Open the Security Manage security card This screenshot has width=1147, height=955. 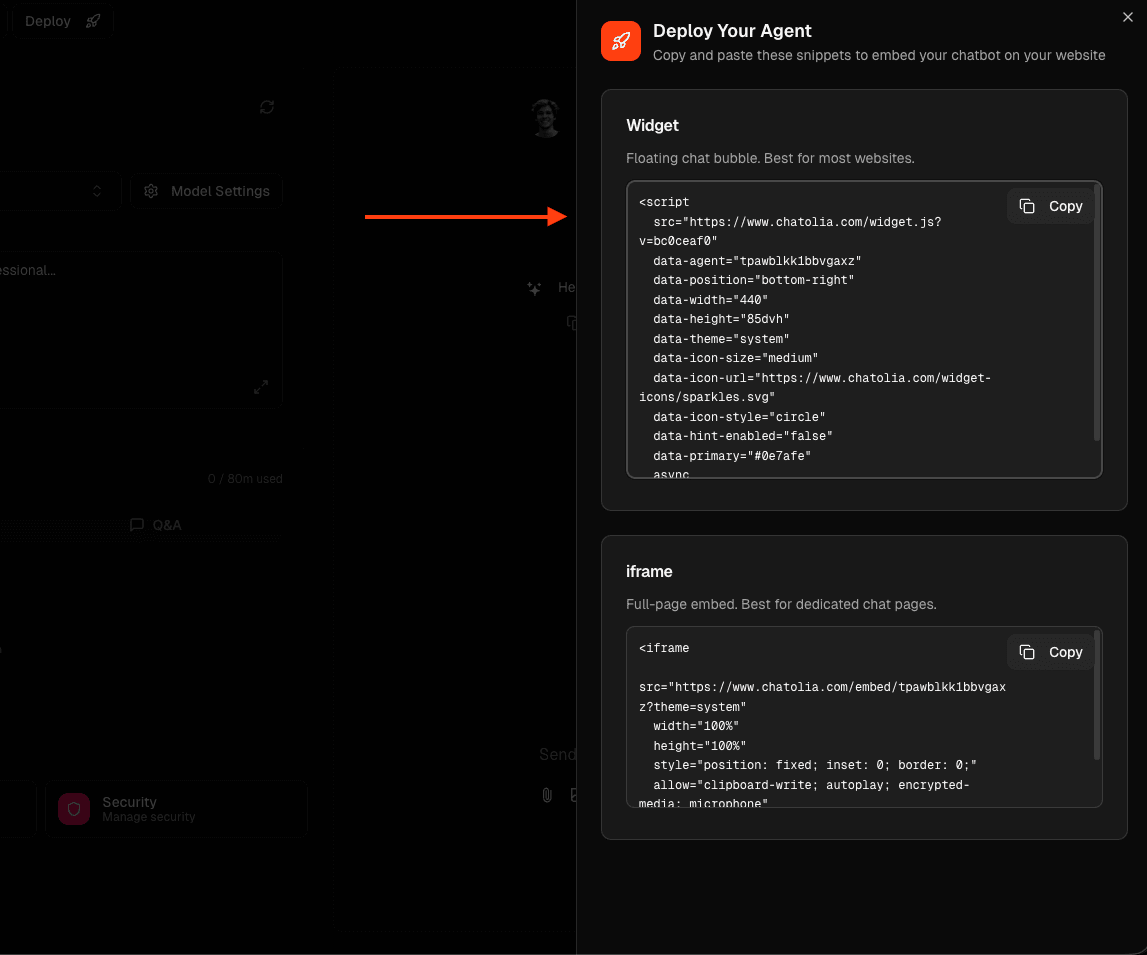tap(176, 809)
